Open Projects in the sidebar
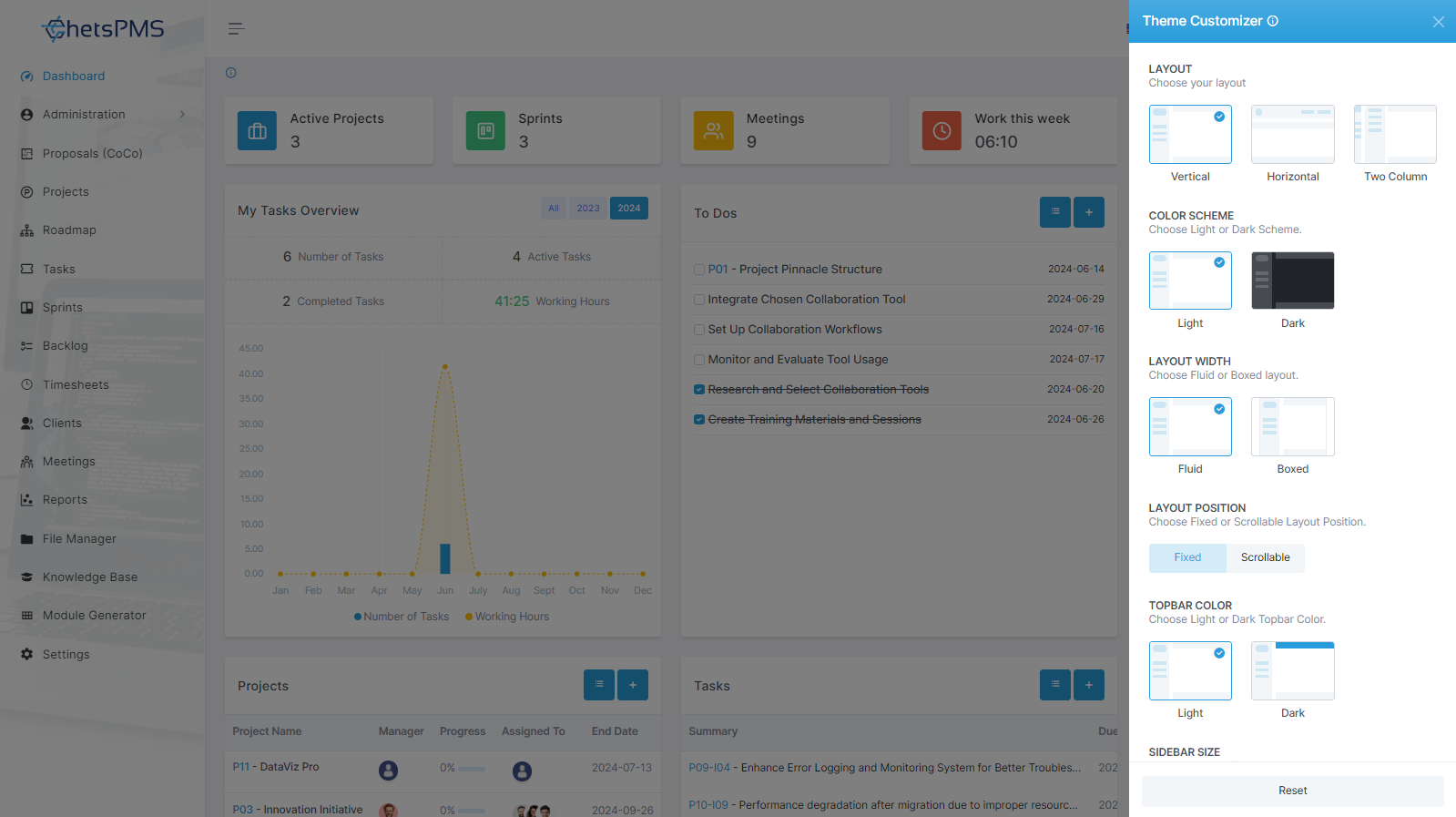 (66, 192)
